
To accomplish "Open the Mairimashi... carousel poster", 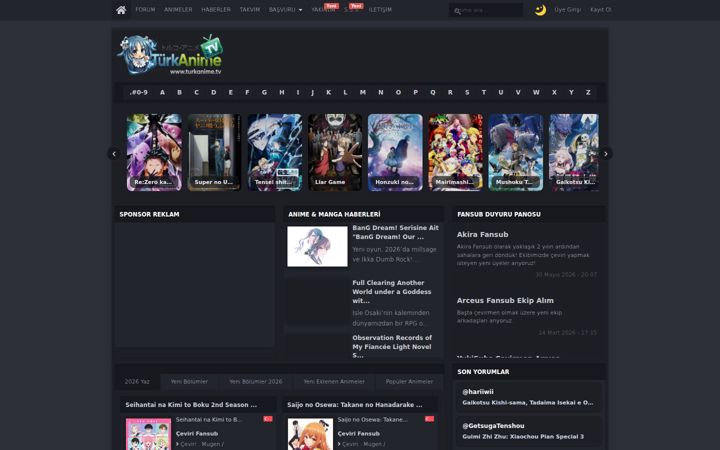I will (456, 152).
